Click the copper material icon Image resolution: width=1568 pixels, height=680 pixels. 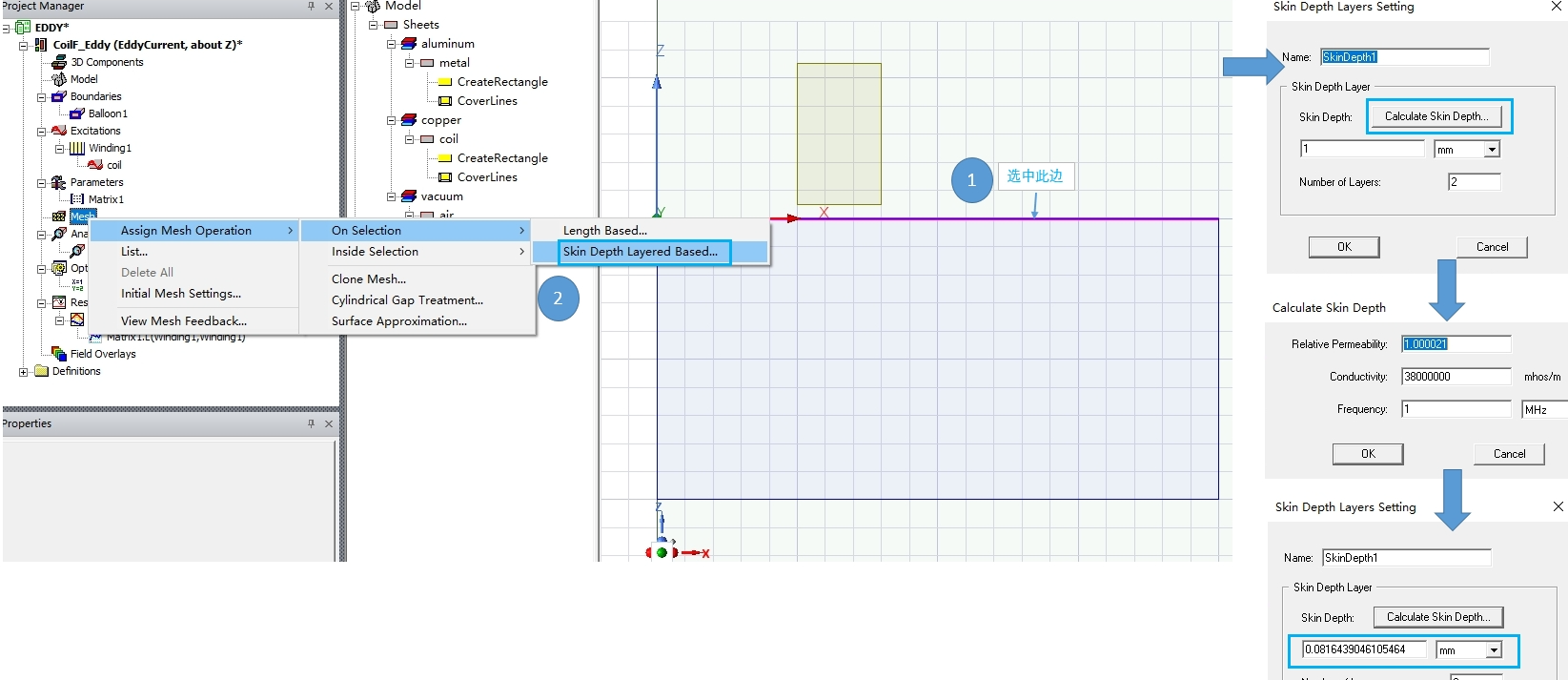pyautogui.click(x=409, y=120)
